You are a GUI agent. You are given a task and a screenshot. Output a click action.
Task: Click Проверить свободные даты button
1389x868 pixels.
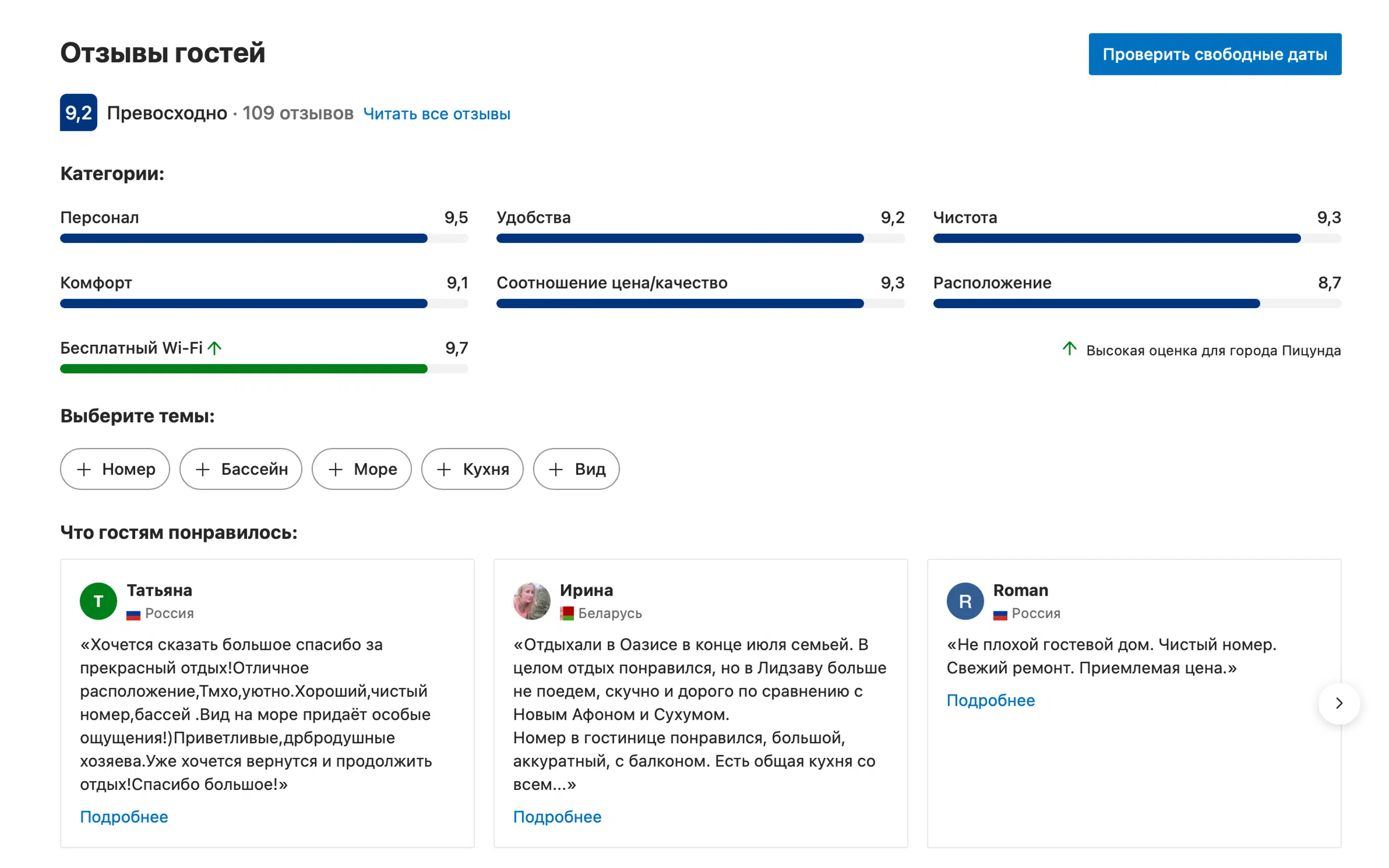tap(1215, 54)
